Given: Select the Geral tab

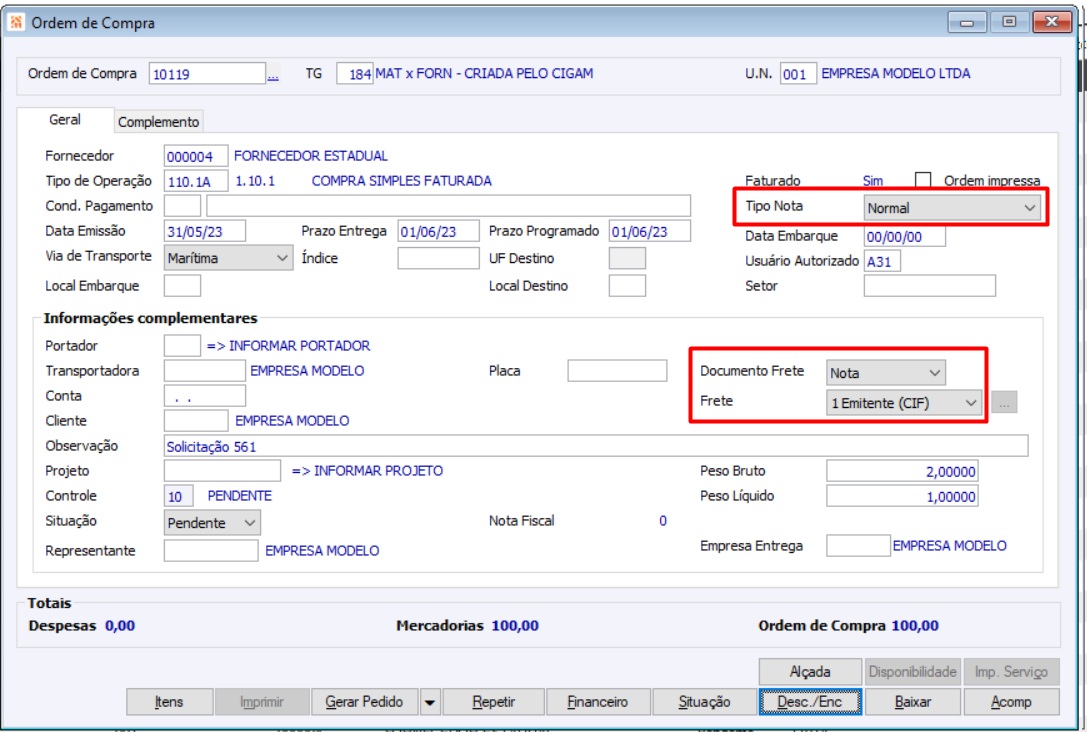Looking at the screenshot, I should [x=64, y=120].
